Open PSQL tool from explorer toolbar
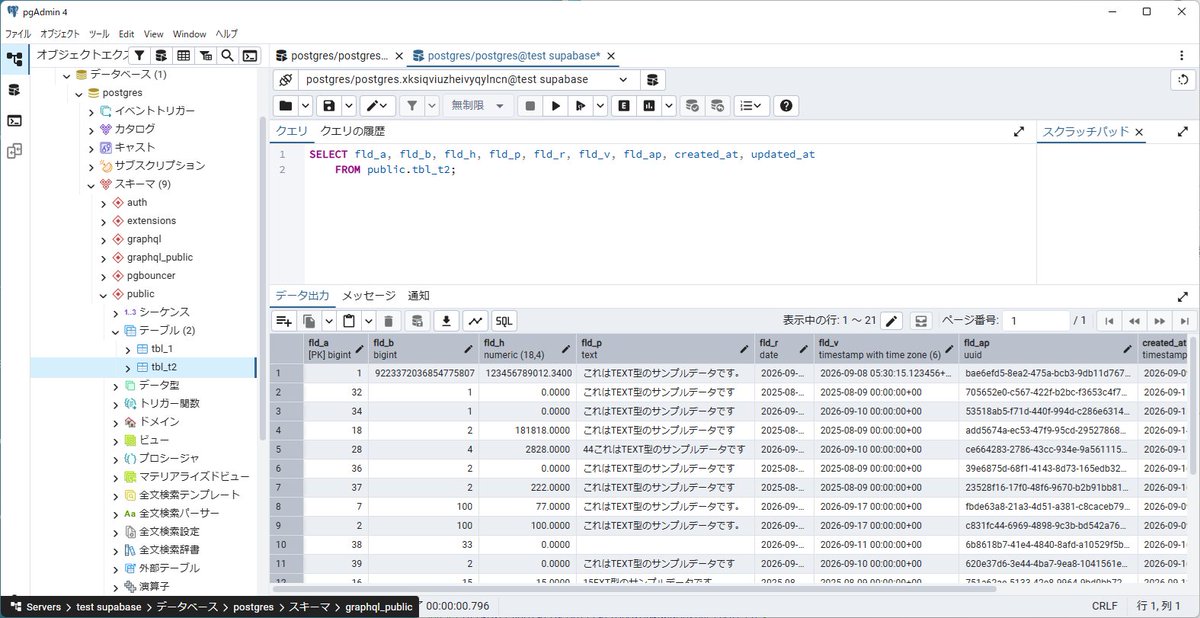 click(250, 56)
